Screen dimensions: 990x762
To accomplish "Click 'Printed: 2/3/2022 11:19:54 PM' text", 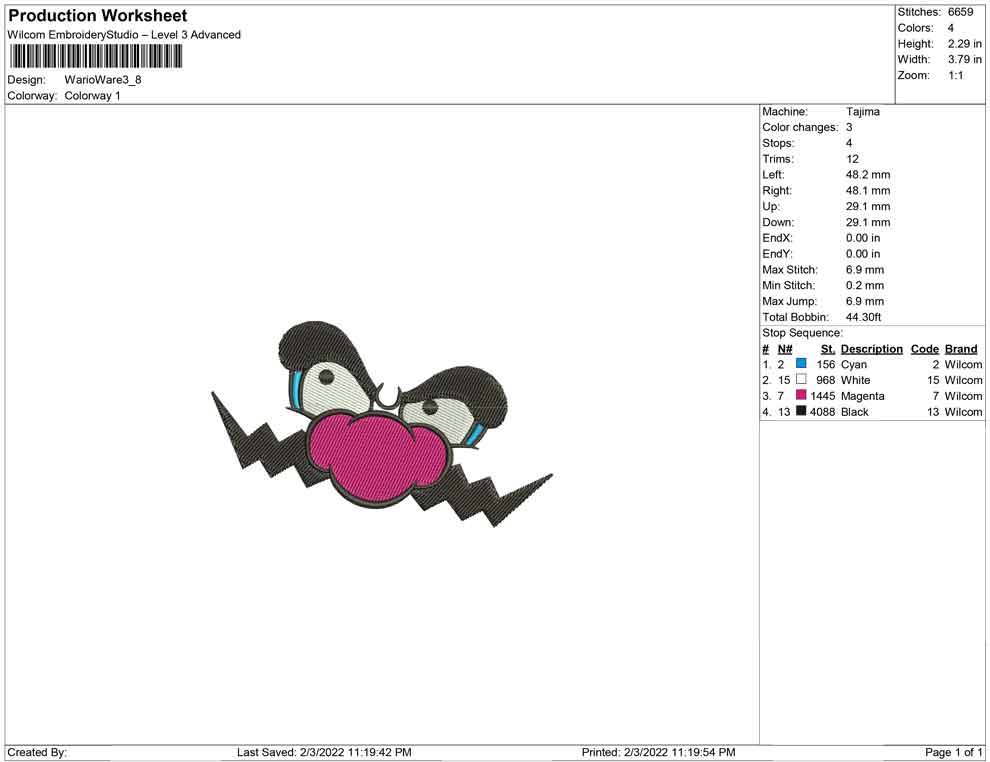I will 658,752.
